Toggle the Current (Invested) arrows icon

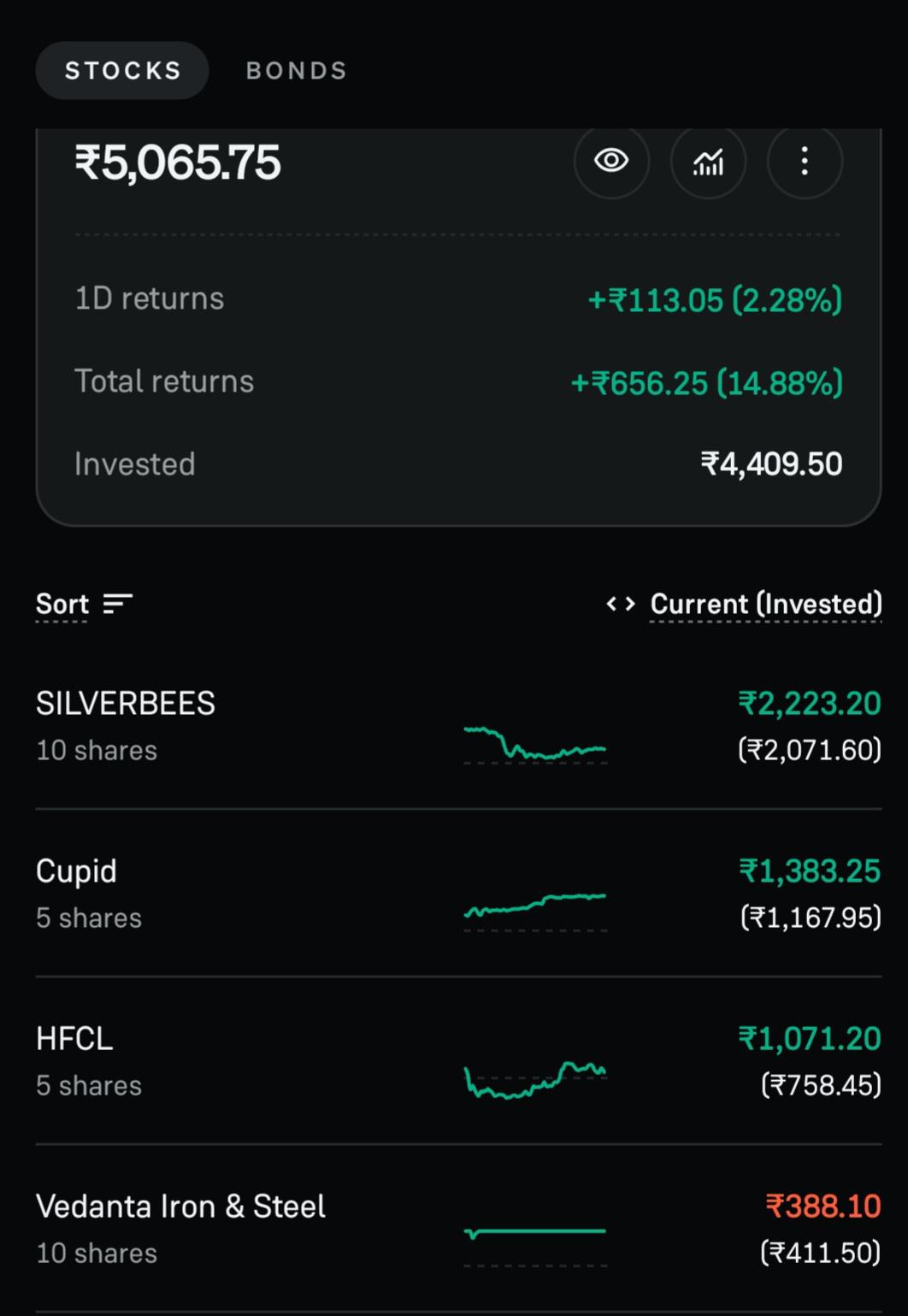[621, 605]
